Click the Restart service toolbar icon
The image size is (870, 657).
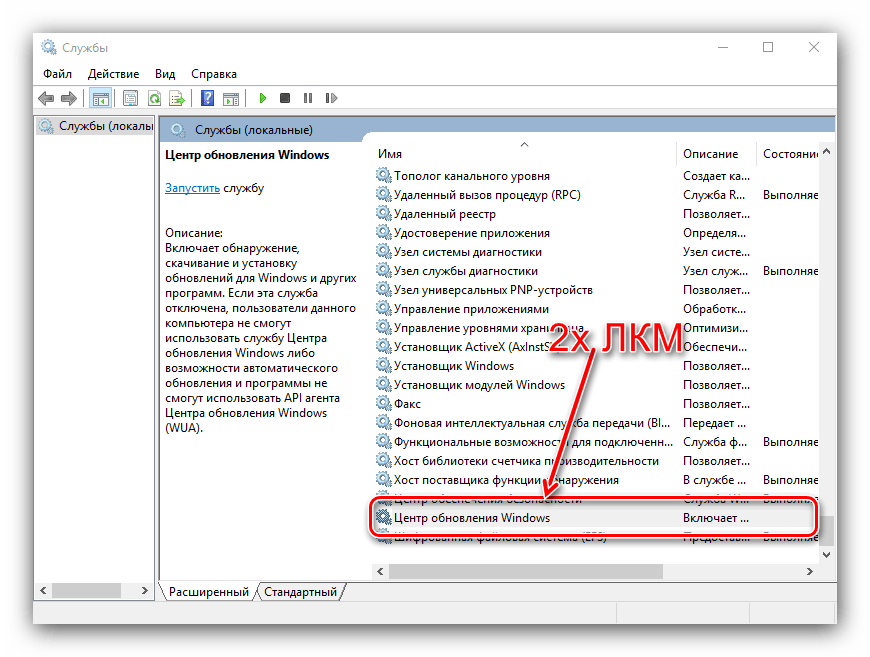tap(329, 98)
